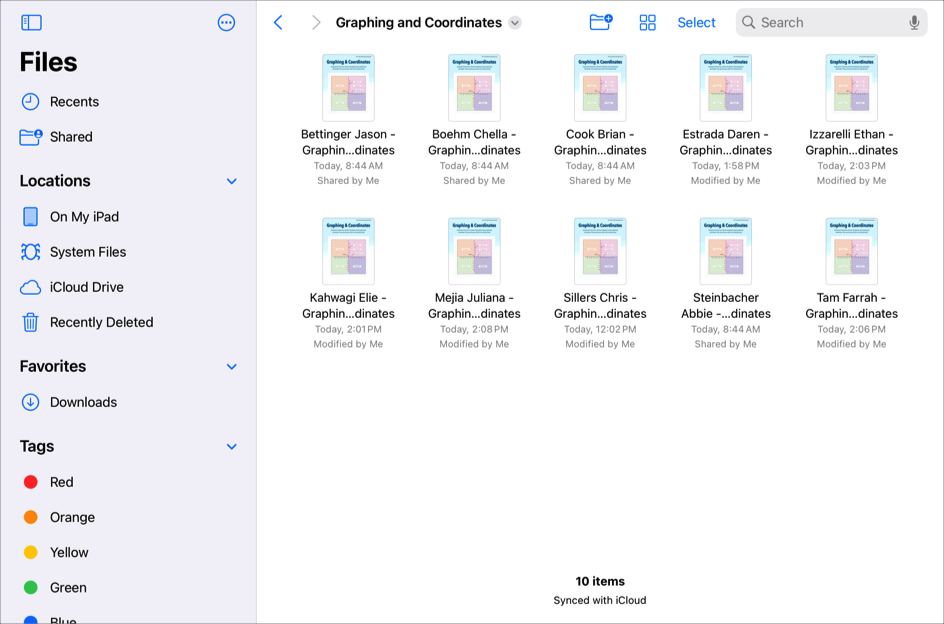
Task: Open Graphing and Coordinates title dropdown
Action: click(x=515, y=23)
